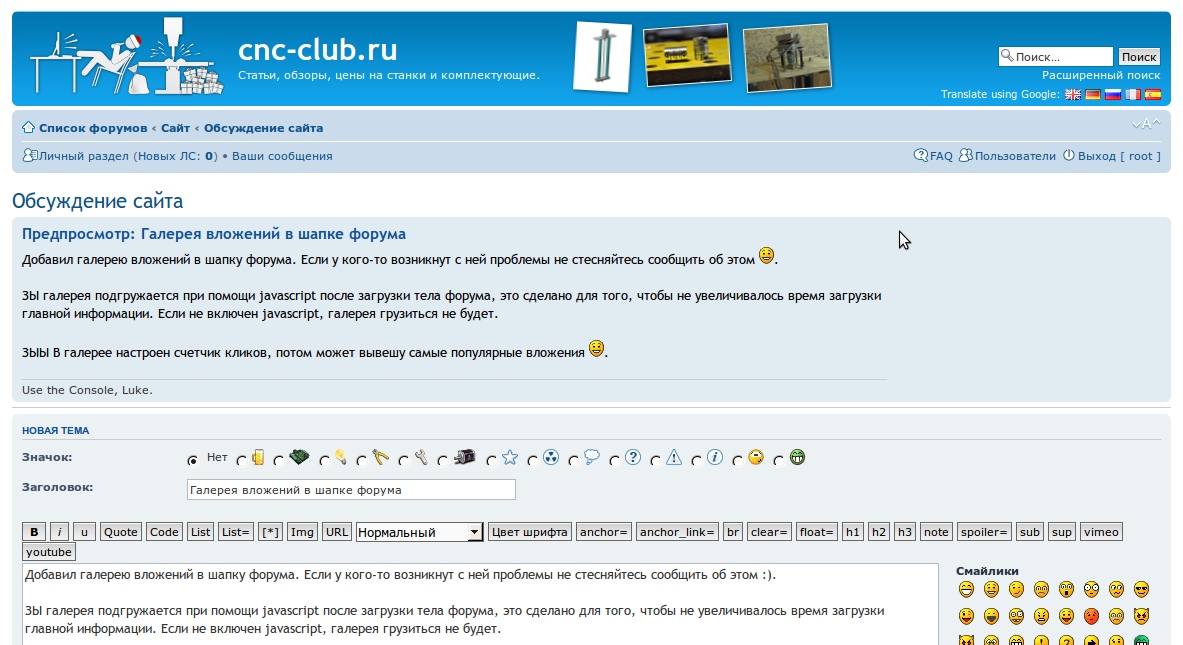The height and width of the screenshot is (645, 1183).
Task: Select the radiation symbol topic icon radio
Action: point(533,460)
